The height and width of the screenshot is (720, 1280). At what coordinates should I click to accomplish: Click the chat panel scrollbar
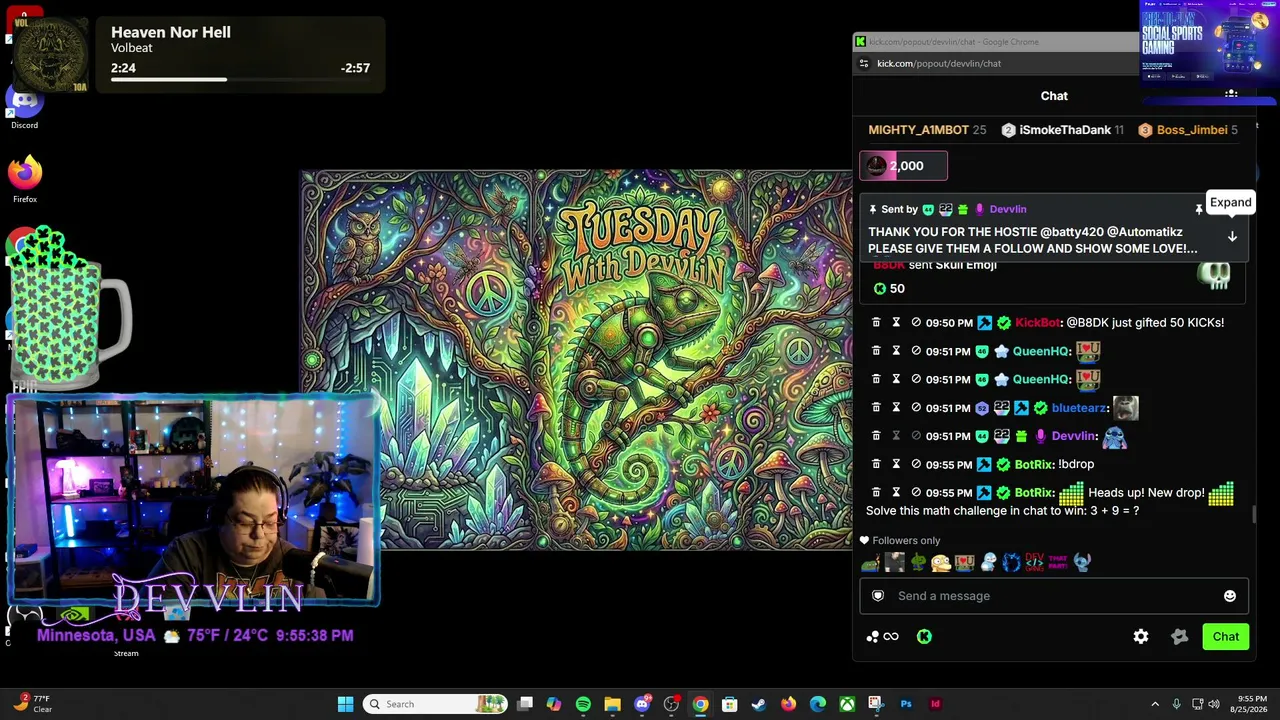click(x=1254, y=513)
